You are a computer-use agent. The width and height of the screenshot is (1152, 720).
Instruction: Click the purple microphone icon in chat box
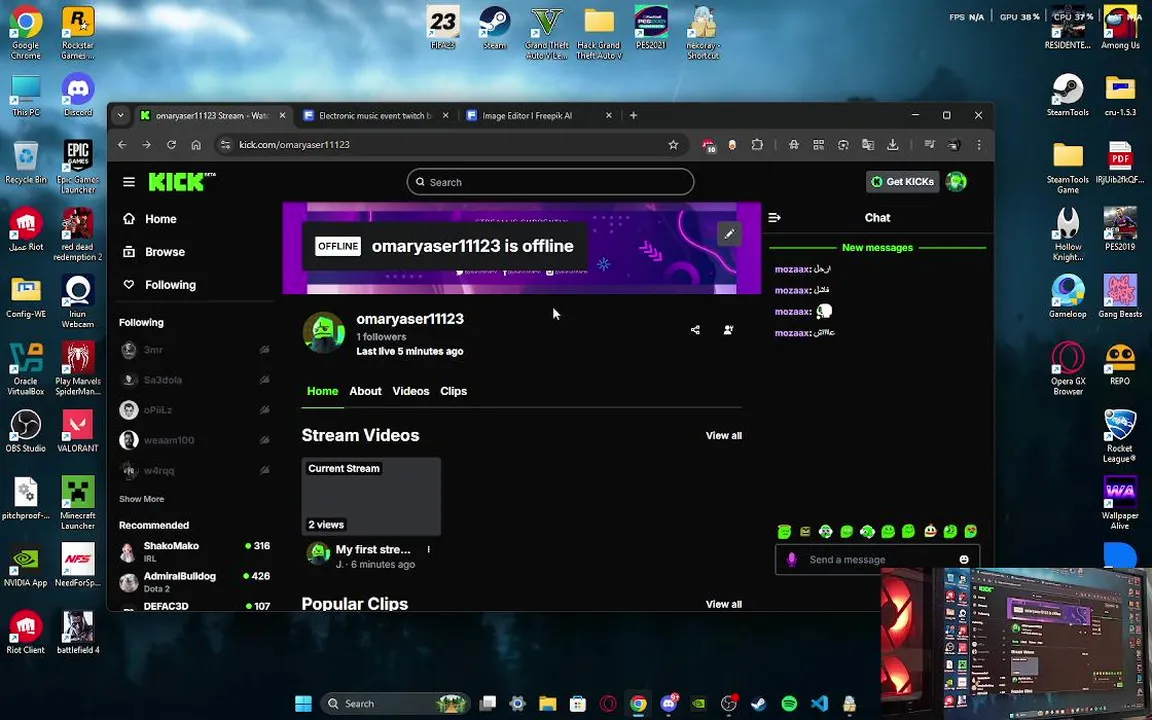[791, 559]
